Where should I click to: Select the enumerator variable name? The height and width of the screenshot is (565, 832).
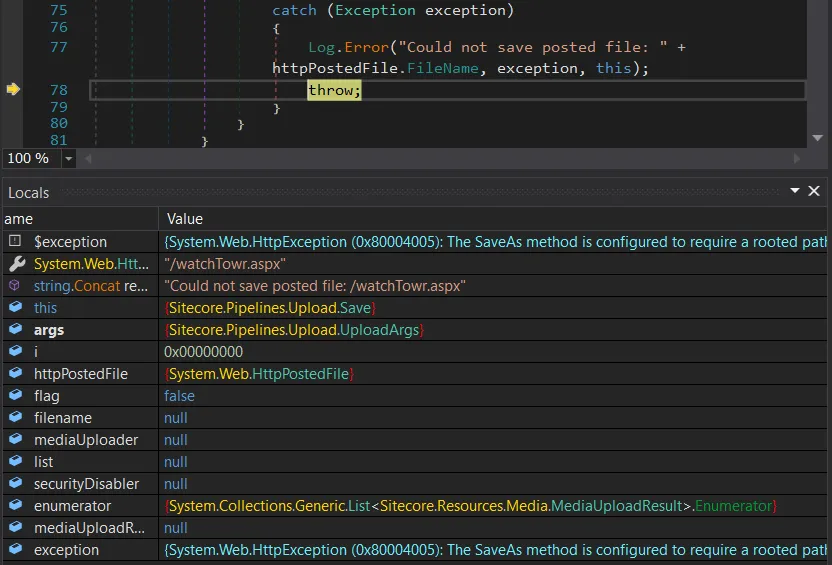coord(72,506)
